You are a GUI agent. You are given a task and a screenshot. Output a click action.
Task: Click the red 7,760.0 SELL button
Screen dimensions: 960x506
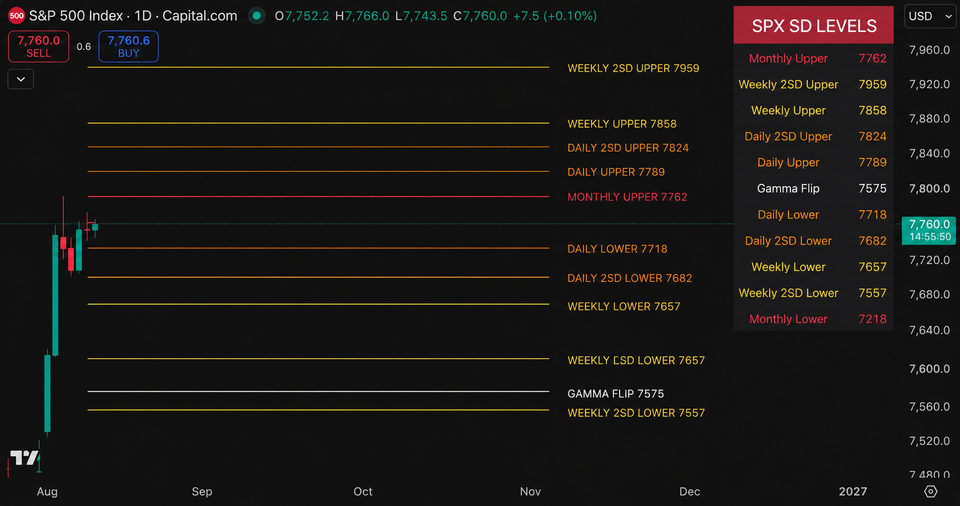click(39, 47)
